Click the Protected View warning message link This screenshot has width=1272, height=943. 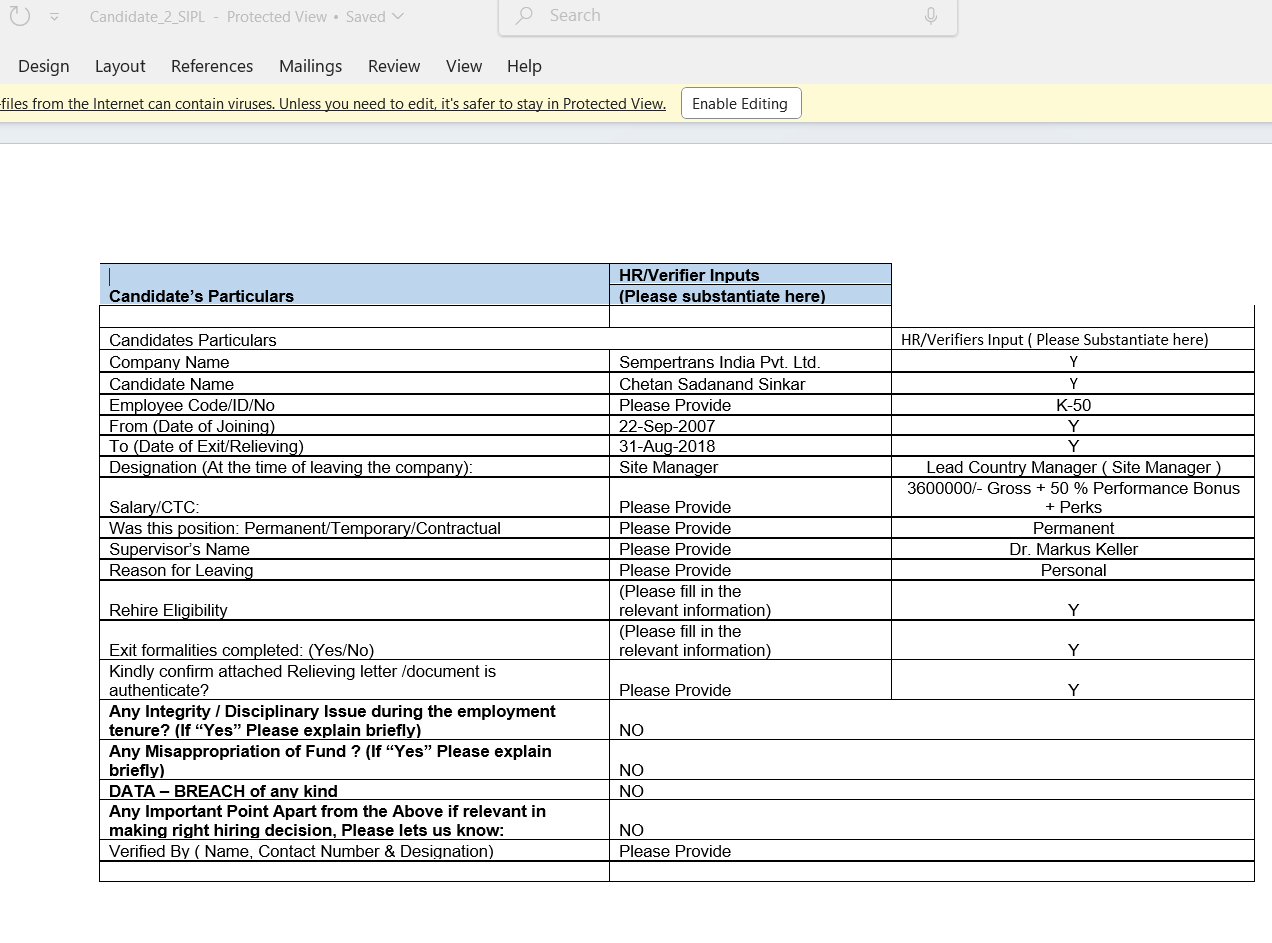tap(332, 104)
